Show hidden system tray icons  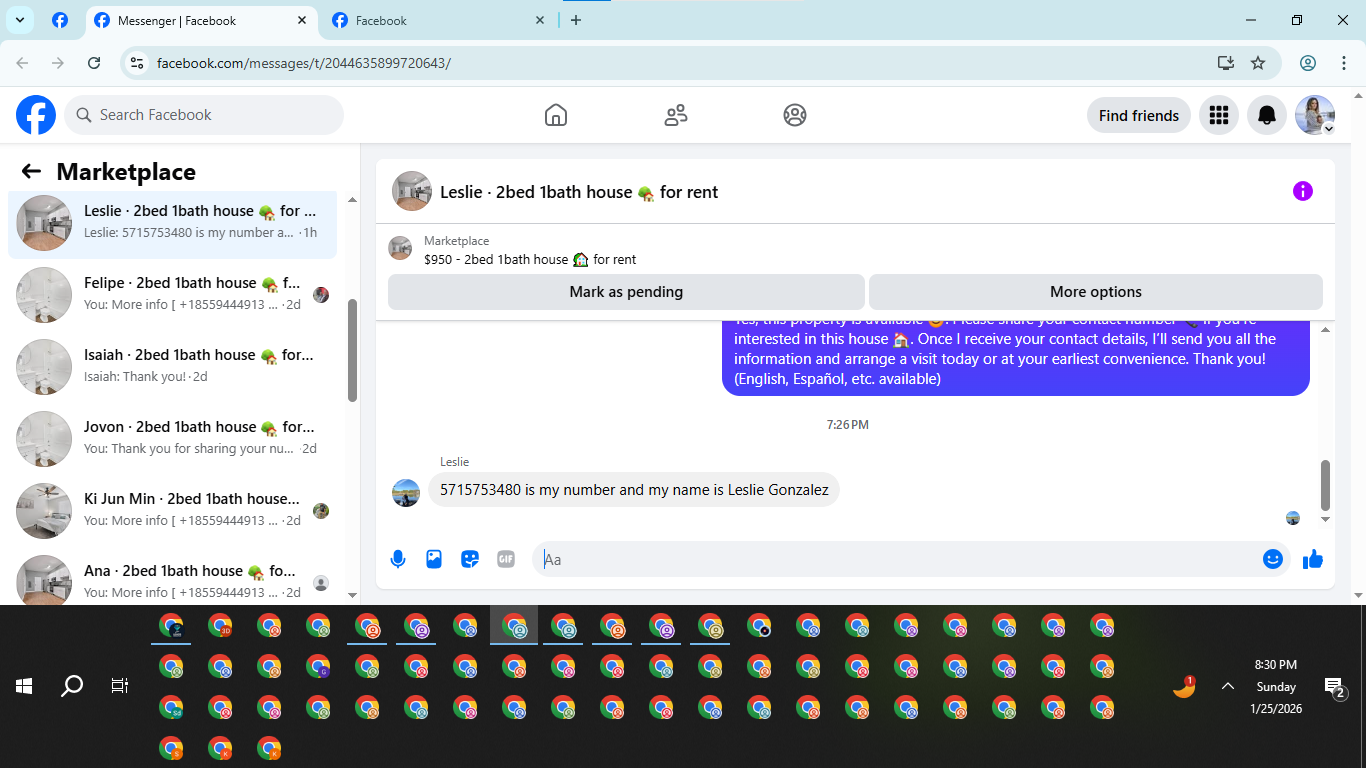1228,686
